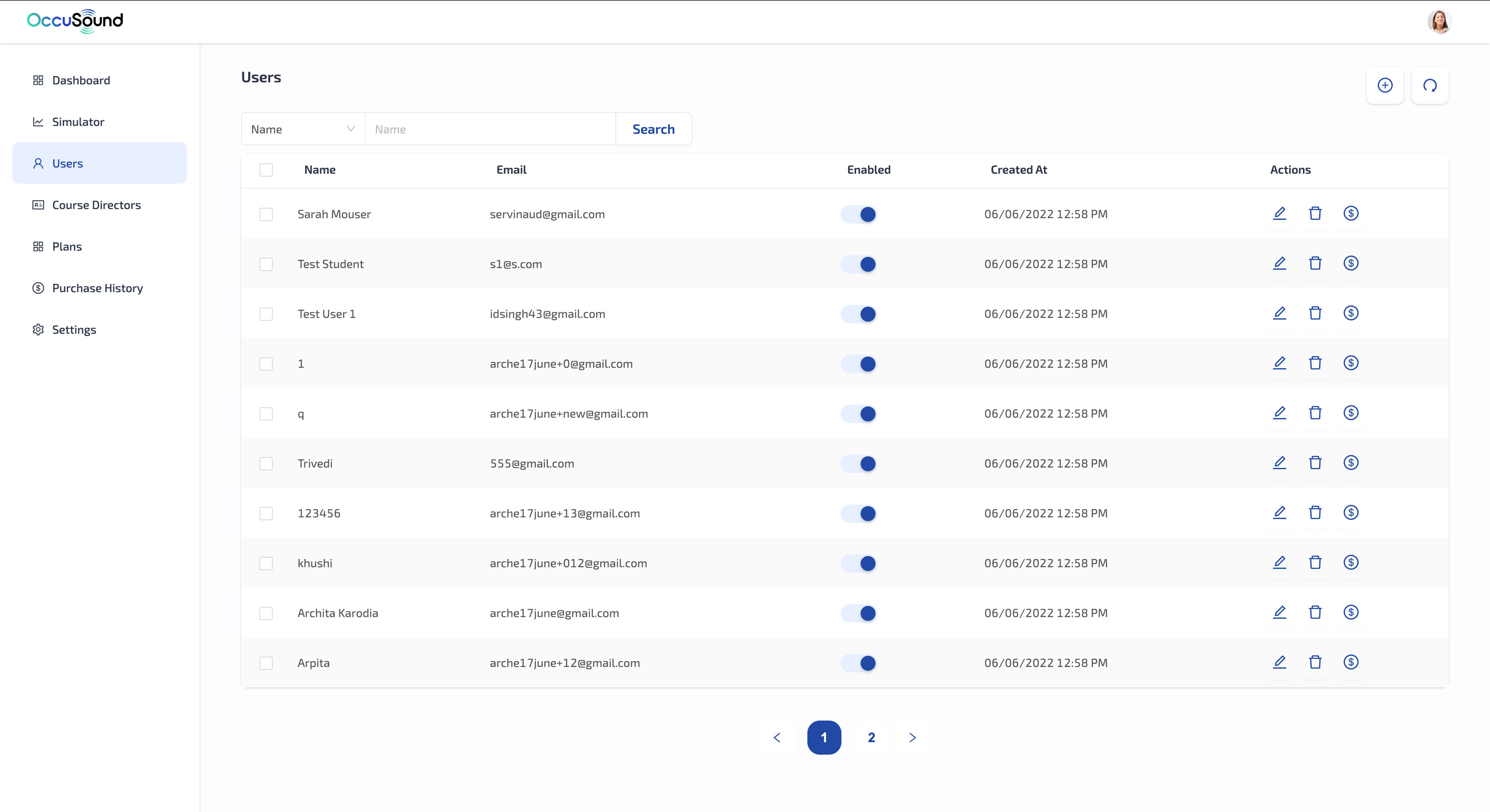Click servinaud@gmail.com email cell
1490x812 pixels.
click(547, 214)
